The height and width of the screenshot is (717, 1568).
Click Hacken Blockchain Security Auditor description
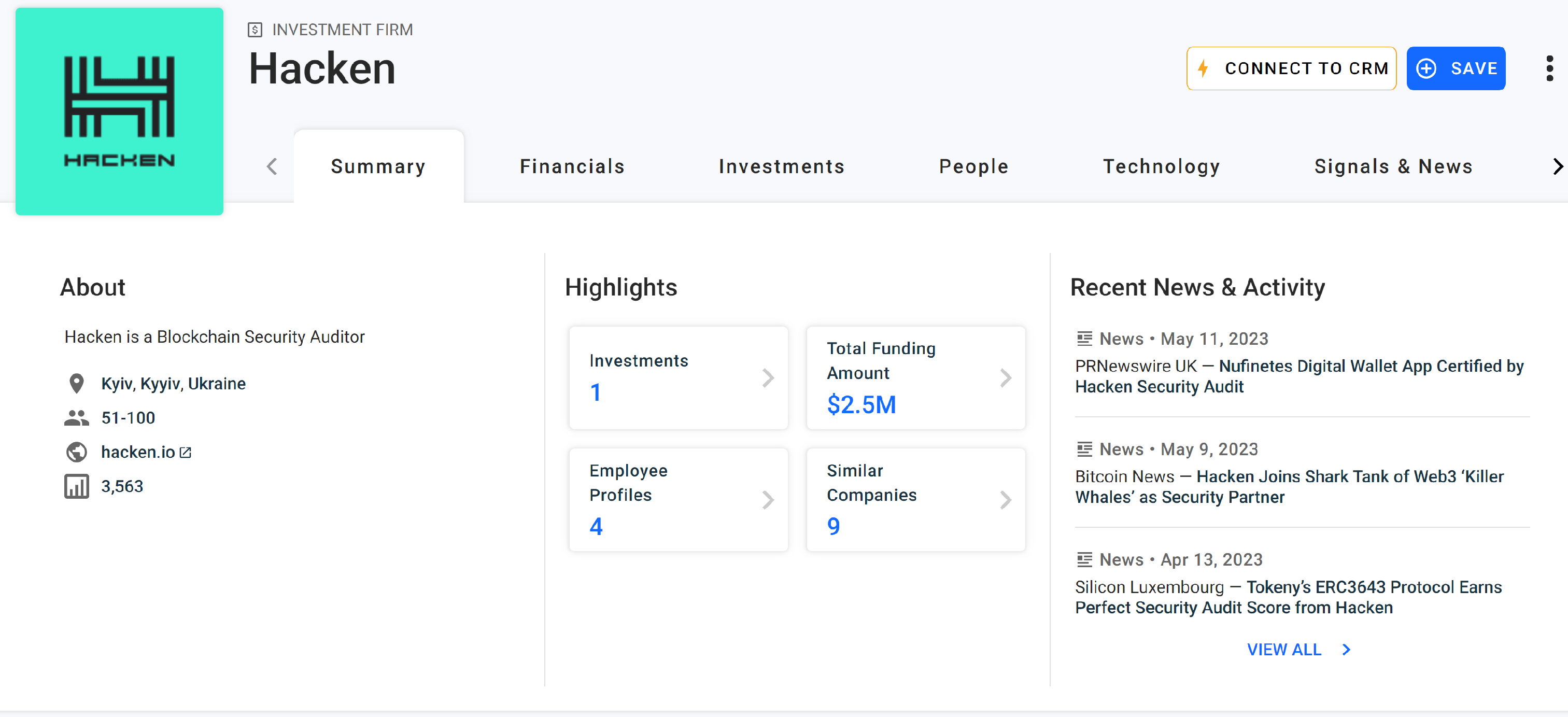[x=214, y=336]
